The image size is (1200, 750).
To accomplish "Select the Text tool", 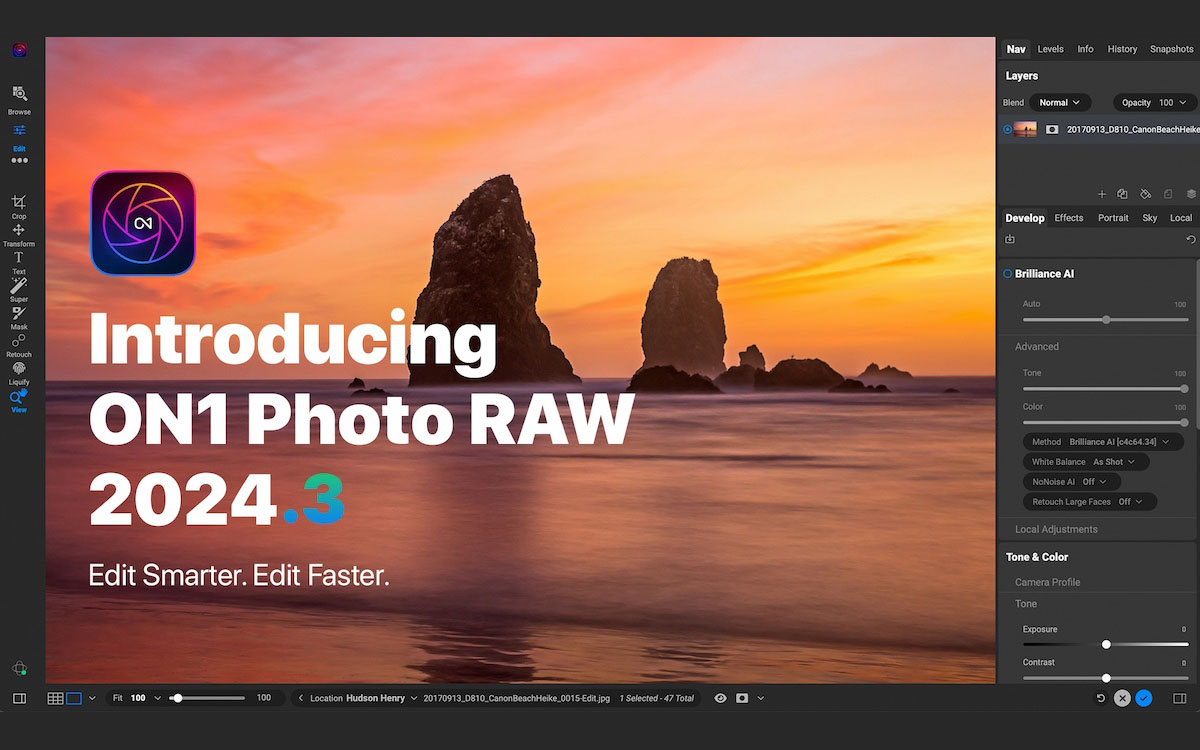I will (19, 262).
